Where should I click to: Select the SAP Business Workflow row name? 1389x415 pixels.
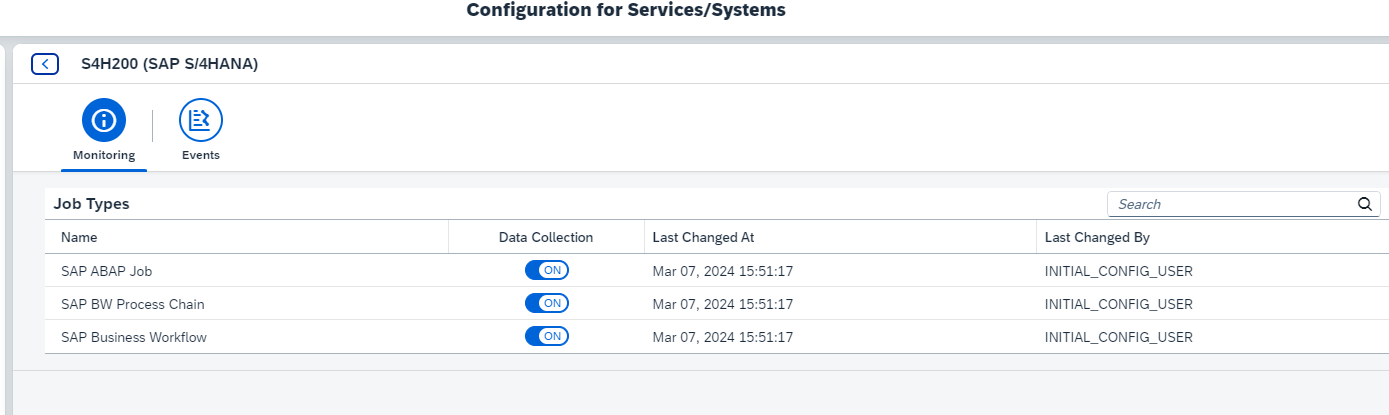[134, 337]
